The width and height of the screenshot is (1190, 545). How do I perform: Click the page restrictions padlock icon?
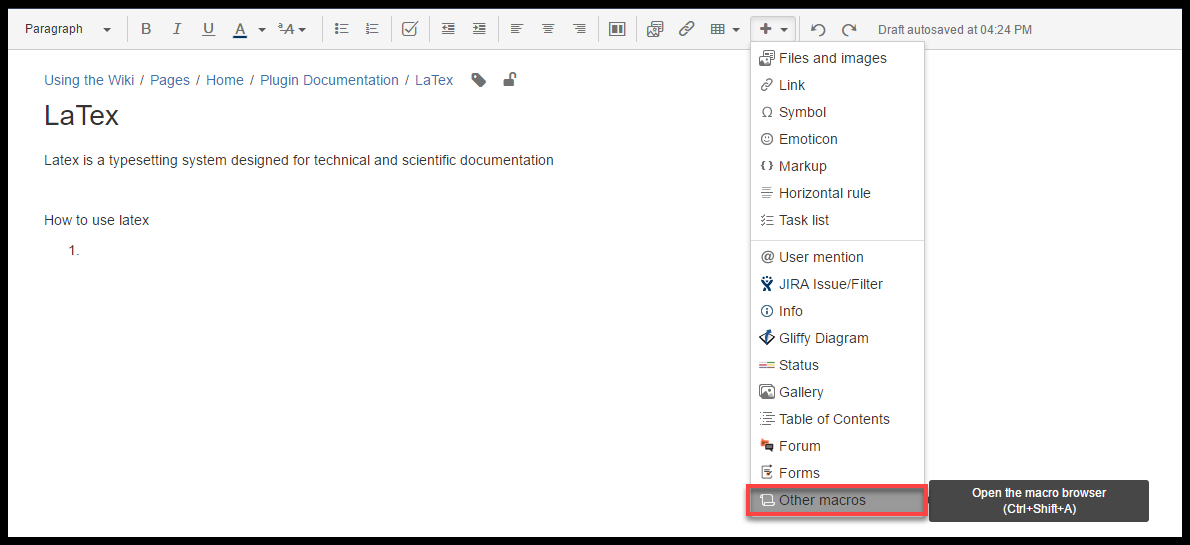click(x=510, y=79)
